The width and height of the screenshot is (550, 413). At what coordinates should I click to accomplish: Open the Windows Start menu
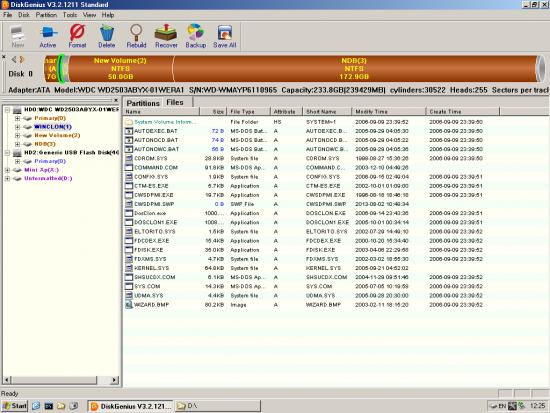tap(14, 406)
